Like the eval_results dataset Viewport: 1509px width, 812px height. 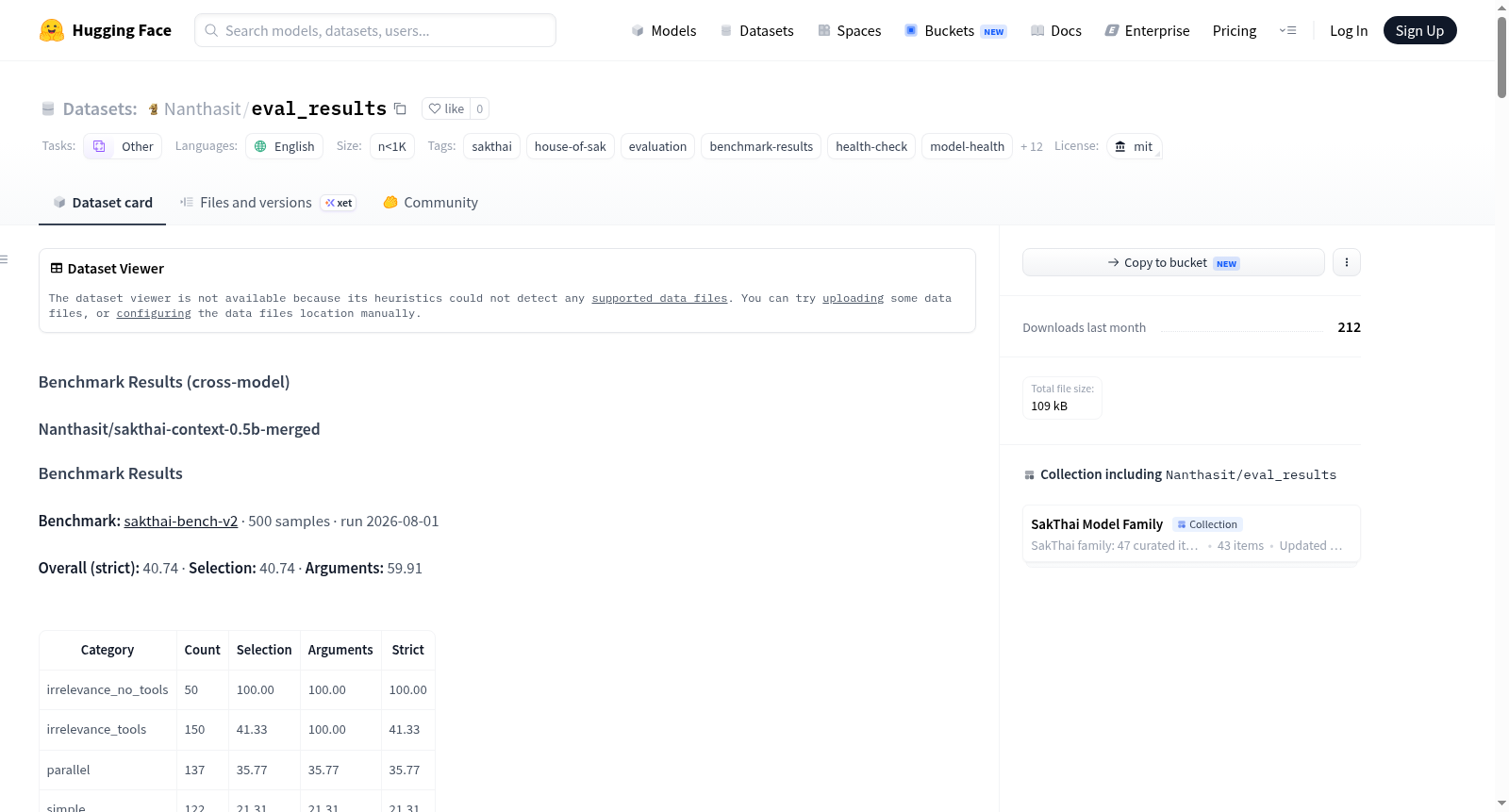click(446, 108)
